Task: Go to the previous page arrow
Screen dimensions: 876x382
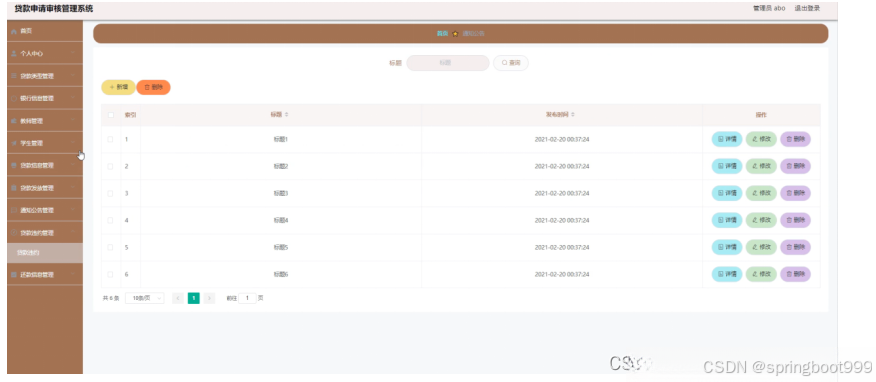Action: (178, 298)
